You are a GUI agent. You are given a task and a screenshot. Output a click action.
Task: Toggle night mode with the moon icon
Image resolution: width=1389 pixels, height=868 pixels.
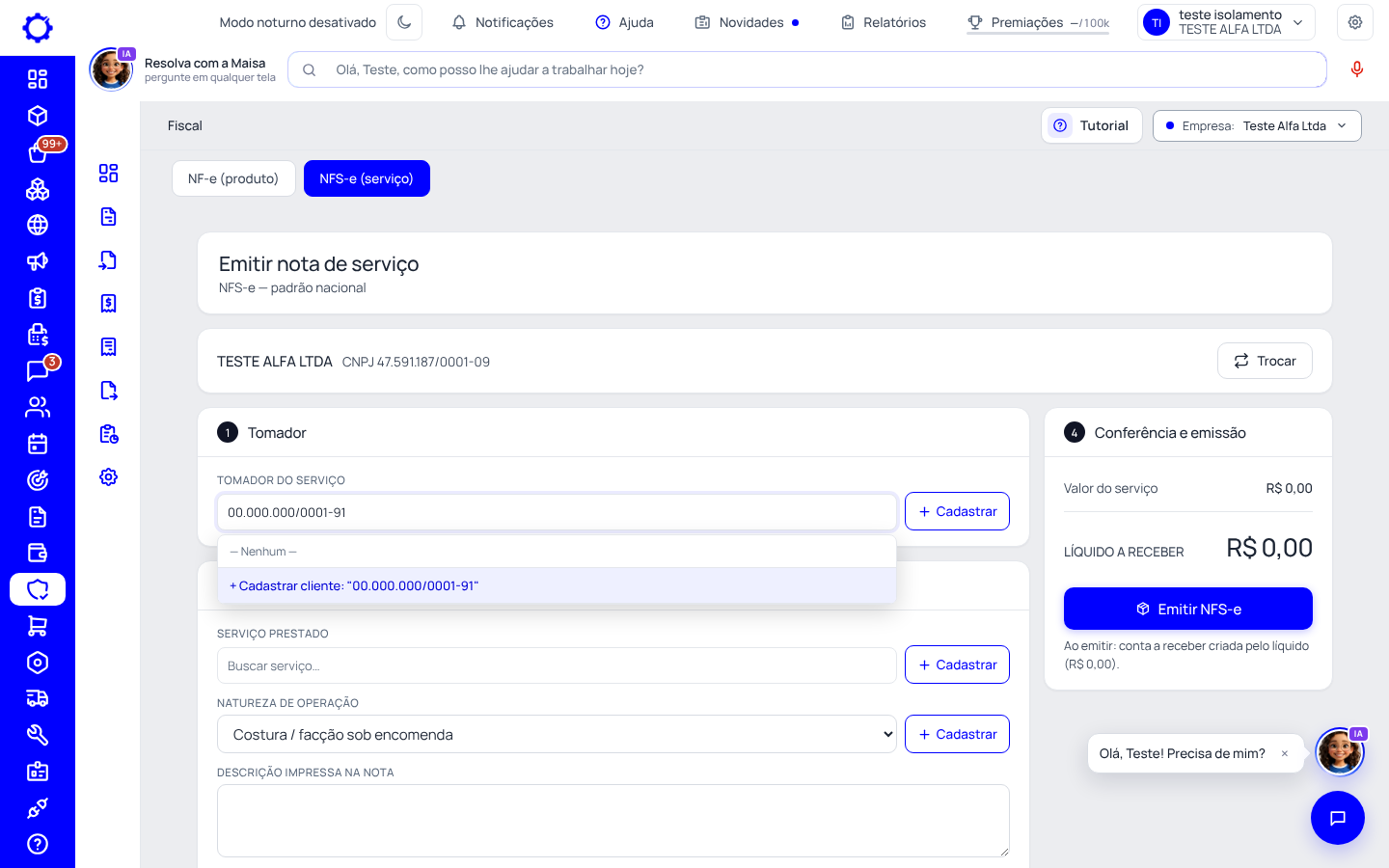[x=404, y=22]
